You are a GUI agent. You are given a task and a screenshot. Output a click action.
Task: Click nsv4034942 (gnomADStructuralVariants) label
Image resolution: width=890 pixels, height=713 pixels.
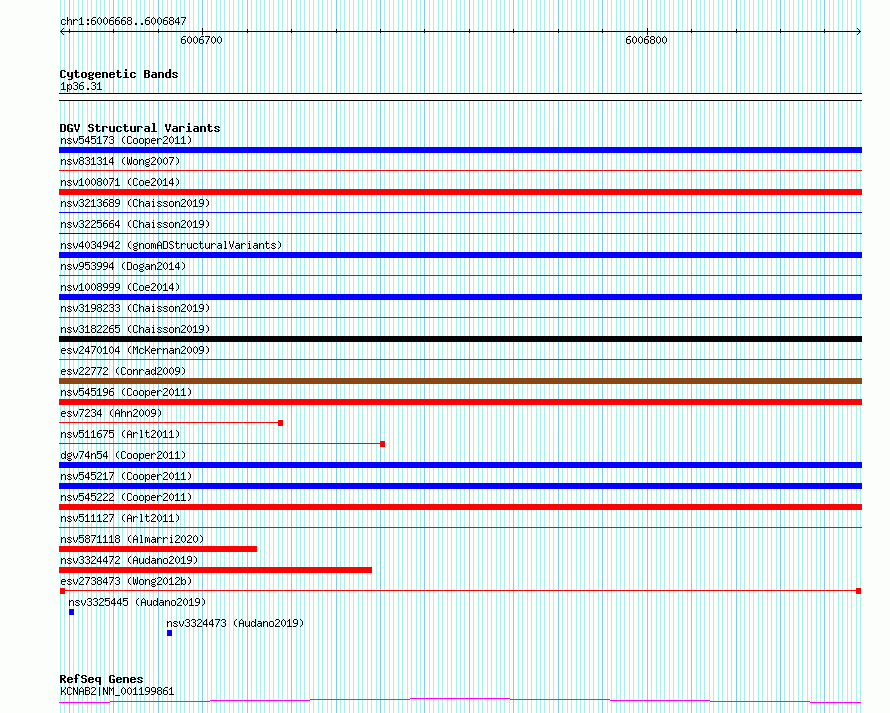click(171, 245)
